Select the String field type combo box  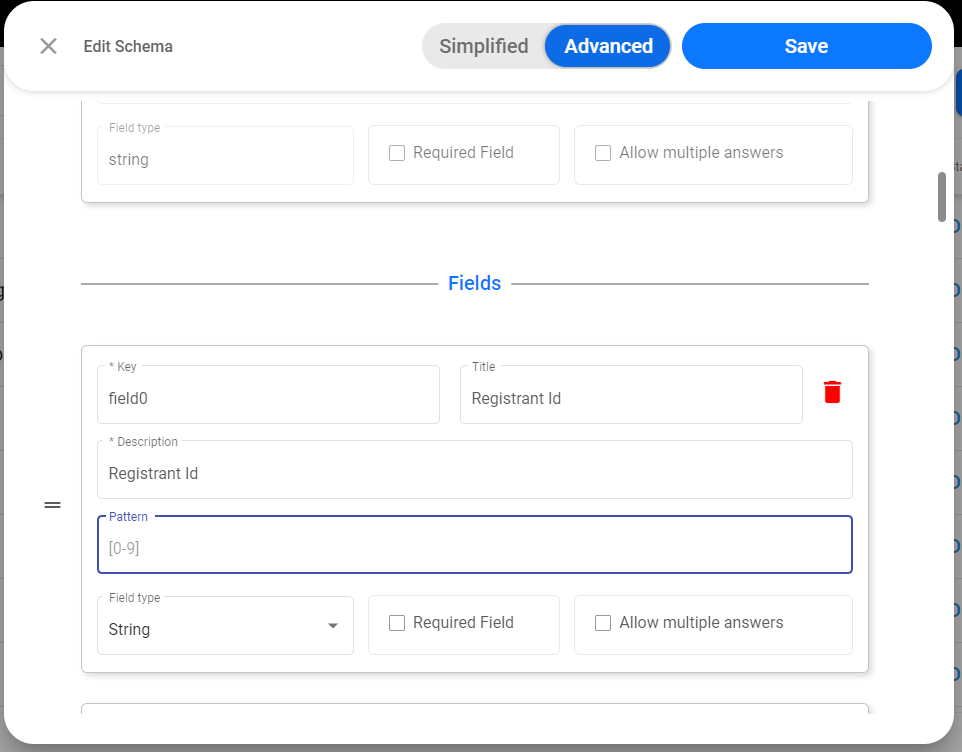[x=225, y=626]
